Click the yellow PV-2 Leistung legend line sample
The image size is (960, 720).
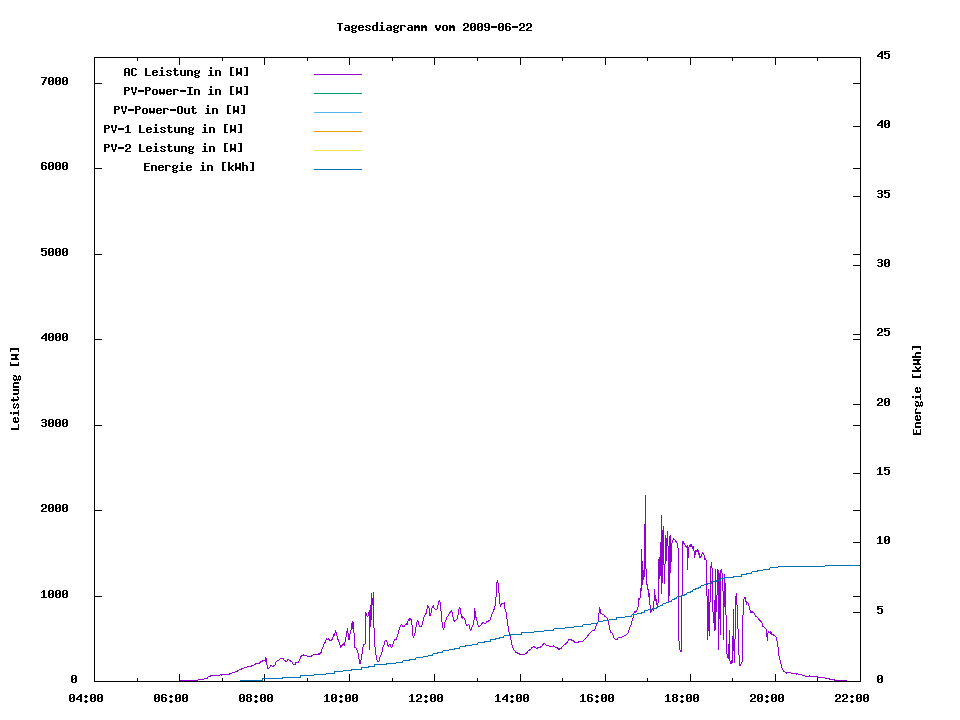click(337, 150)
